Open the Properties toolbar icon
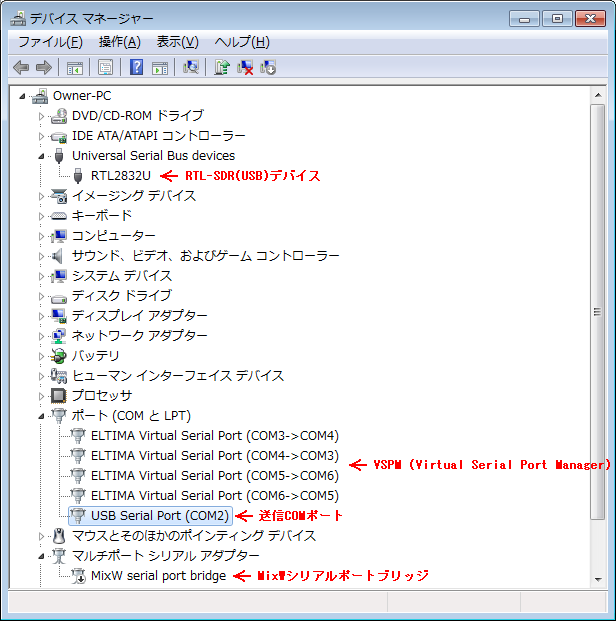Screen dimensions: 616x621 click(105, 67)
